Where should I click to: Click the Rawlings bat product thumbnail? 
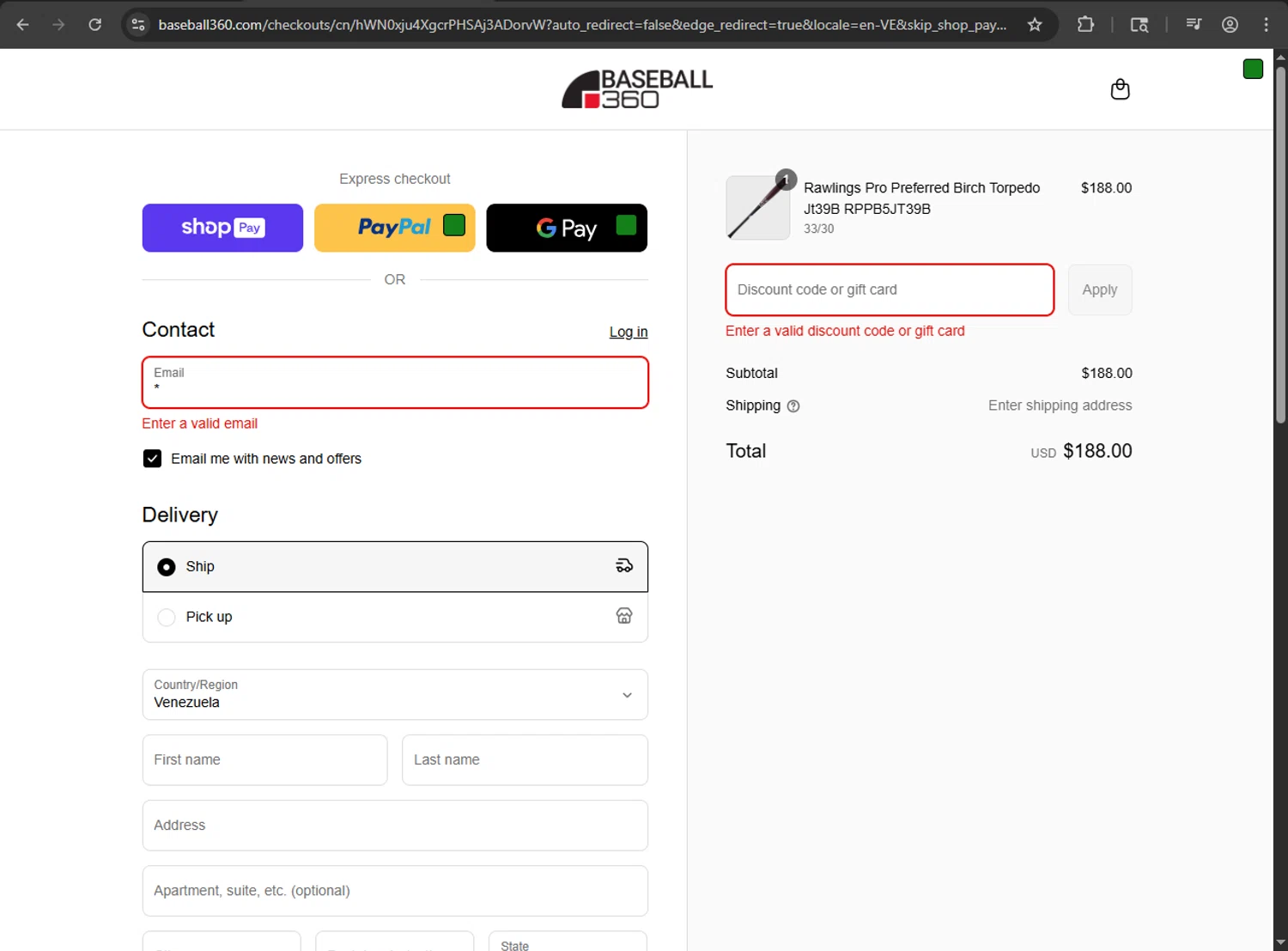pos(758,208)
